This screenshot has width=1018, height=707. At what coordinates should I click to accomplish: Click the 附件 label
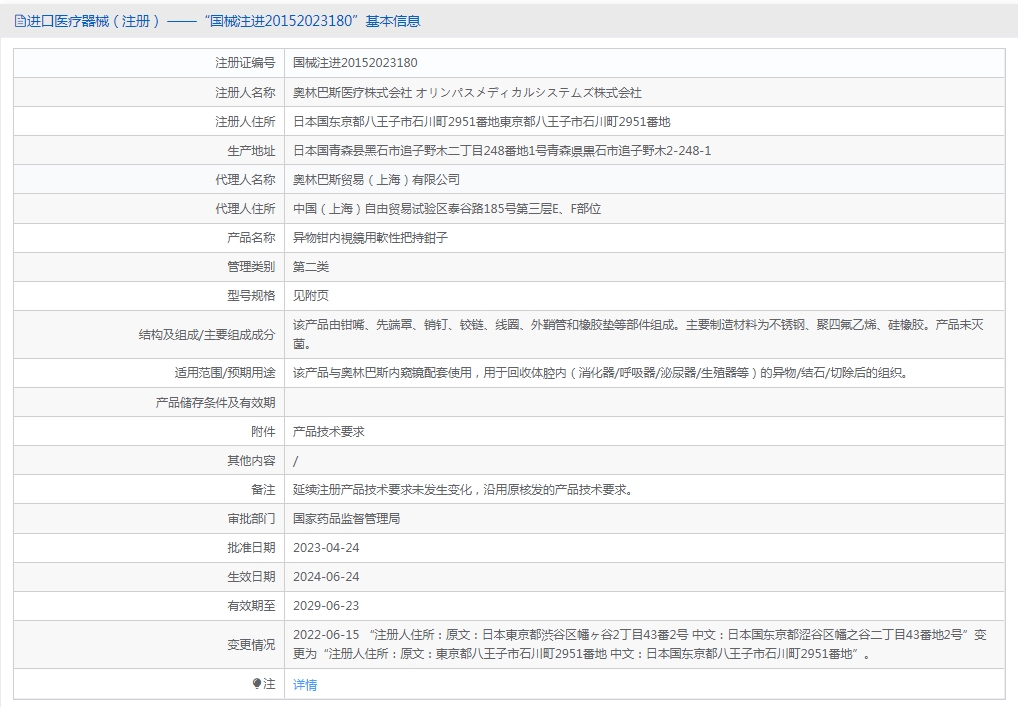[x=264, y=432]
